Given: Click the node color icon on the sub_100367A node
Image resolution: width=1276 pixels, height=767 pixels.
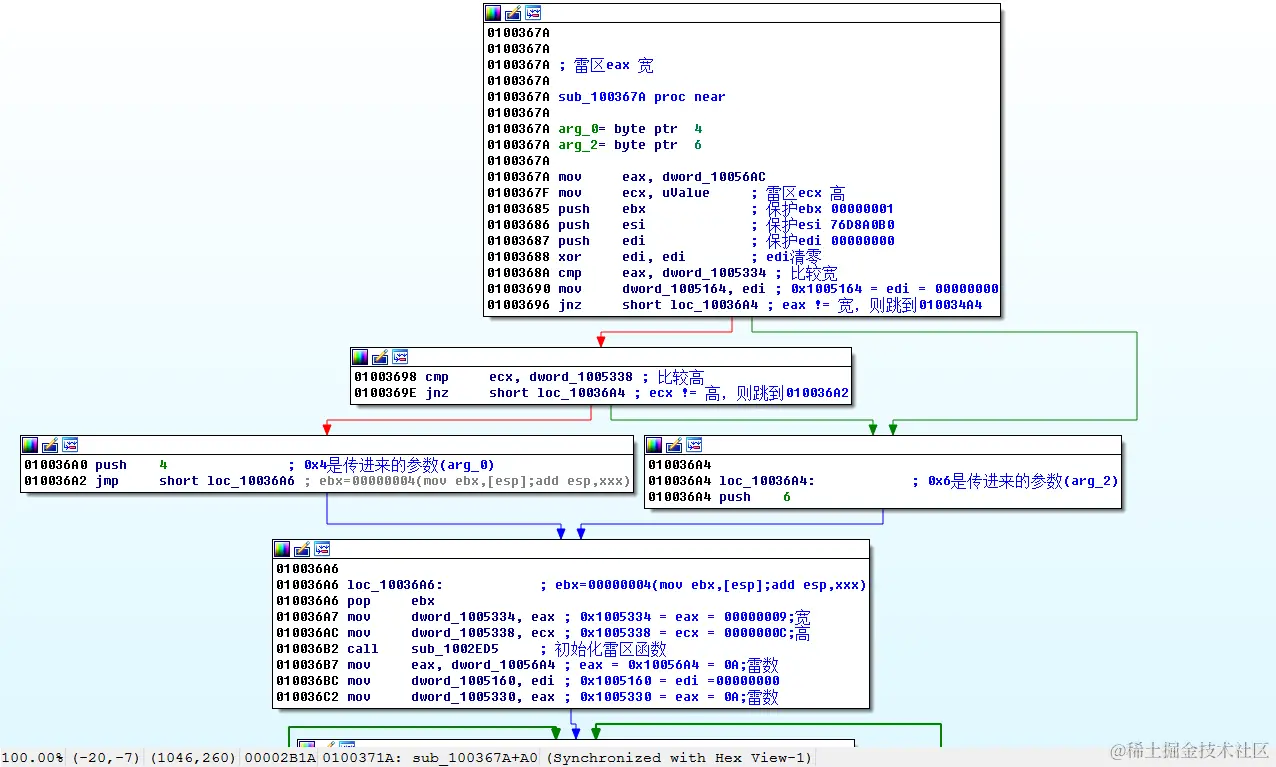Looking at the screenshot, I should click(493, 13).
